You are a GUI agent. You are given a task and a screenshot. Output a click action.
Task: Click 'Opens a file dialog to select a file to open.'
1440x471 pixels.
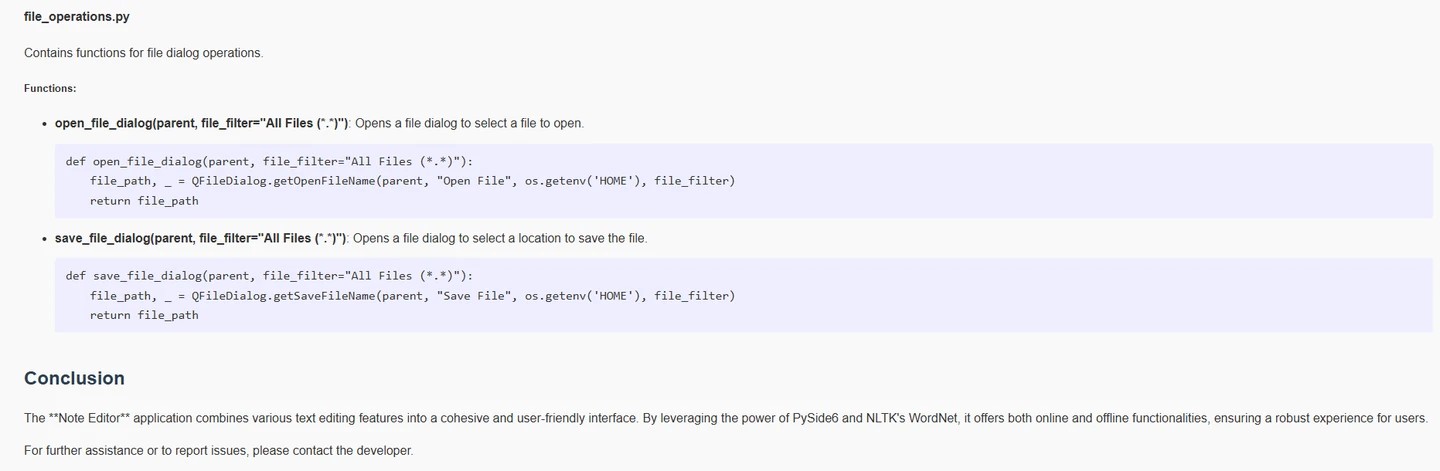click(469, 123)
